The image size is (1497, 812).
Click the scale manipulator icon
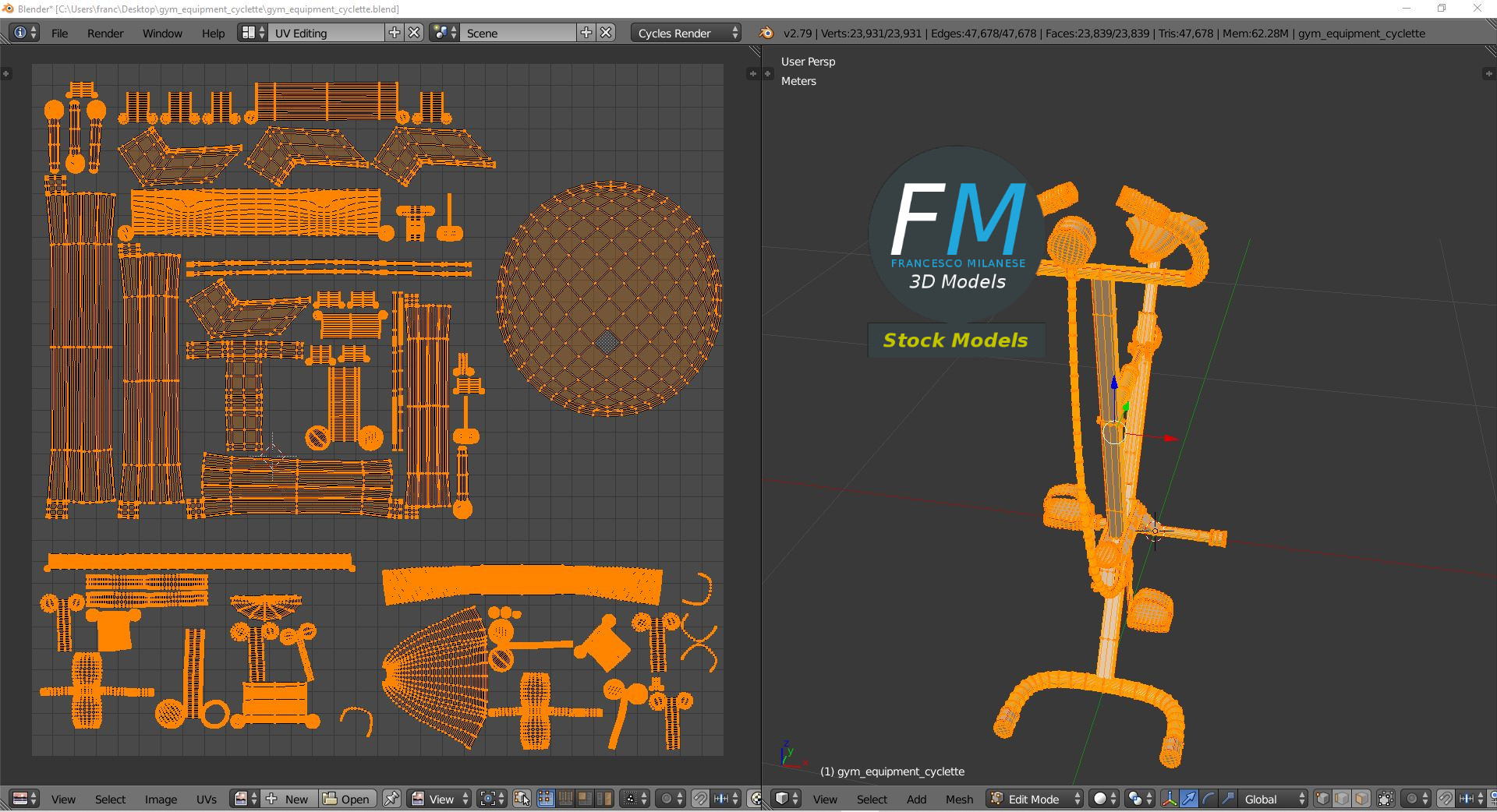coord(1228,799)
